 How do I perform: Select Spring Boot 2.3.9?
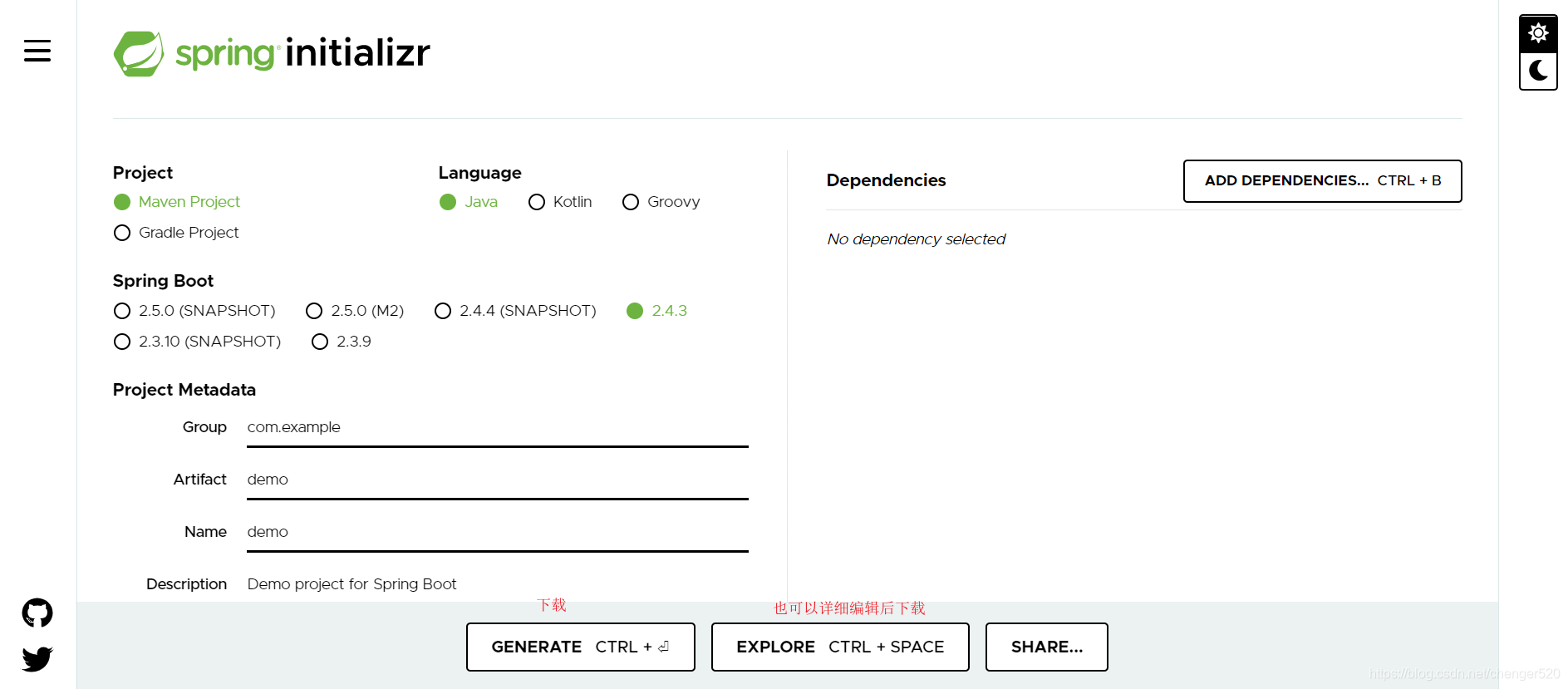pos(342,342)
